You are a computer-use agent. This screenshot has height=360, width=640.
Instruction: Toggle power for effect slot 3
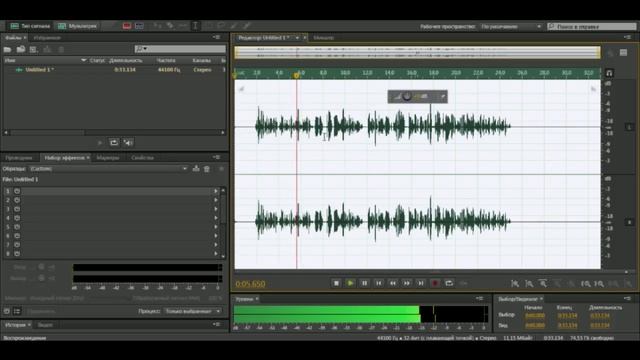pyautogui.click(x=17, y=209)
